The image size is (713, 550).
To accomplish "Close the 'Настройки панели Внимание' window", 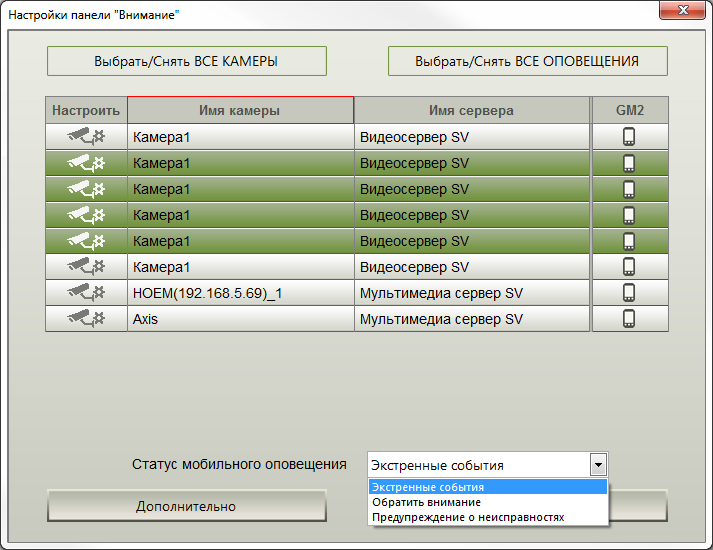I will pos(682,10).
